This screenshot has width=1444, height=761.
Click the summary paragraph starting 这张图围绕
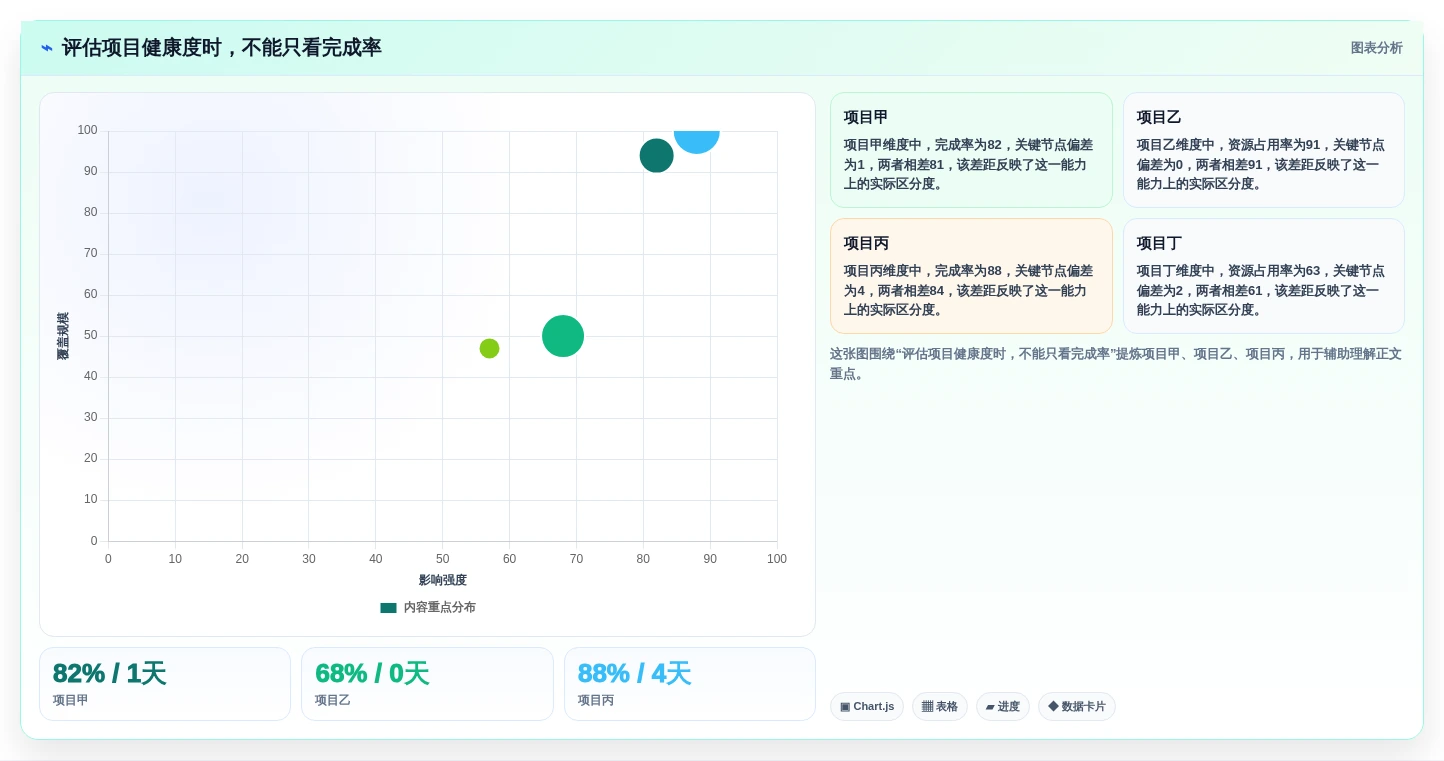1116,364
